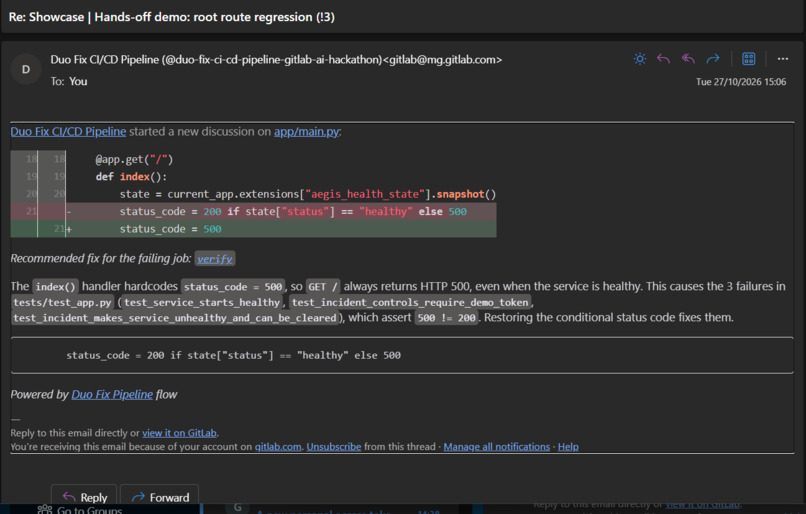Click inline code test_service_starts_healthy
Screen dimensions: 806x514
point(202,302)
